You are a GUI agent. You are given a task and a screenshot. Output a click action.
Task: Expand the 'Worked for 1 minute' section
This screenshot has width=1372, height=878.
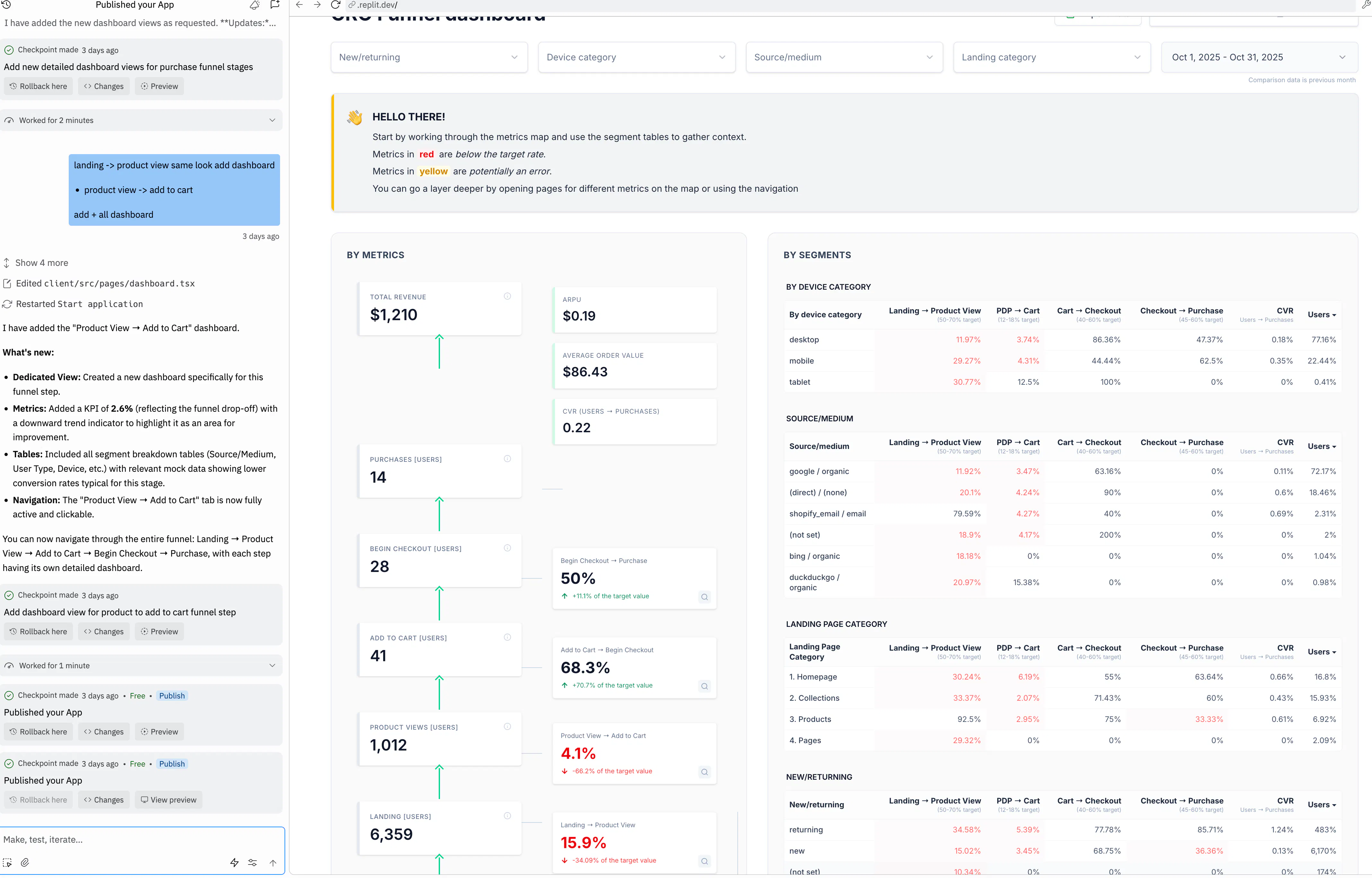pyautogui.click(x=141, y=665)
